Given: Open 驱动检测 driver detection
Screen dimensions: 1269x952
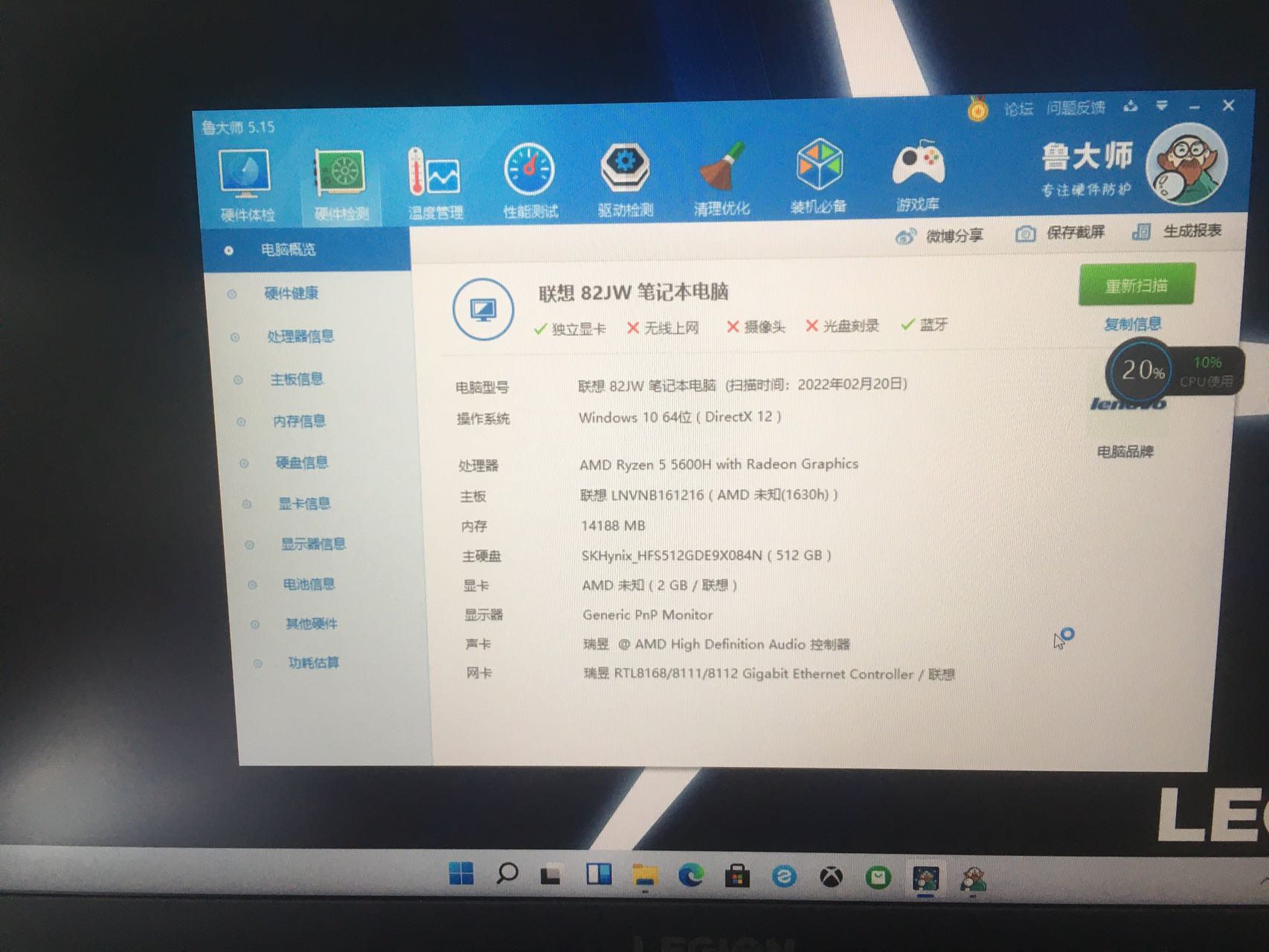Looking at the screenshot, I should [625, 179].
